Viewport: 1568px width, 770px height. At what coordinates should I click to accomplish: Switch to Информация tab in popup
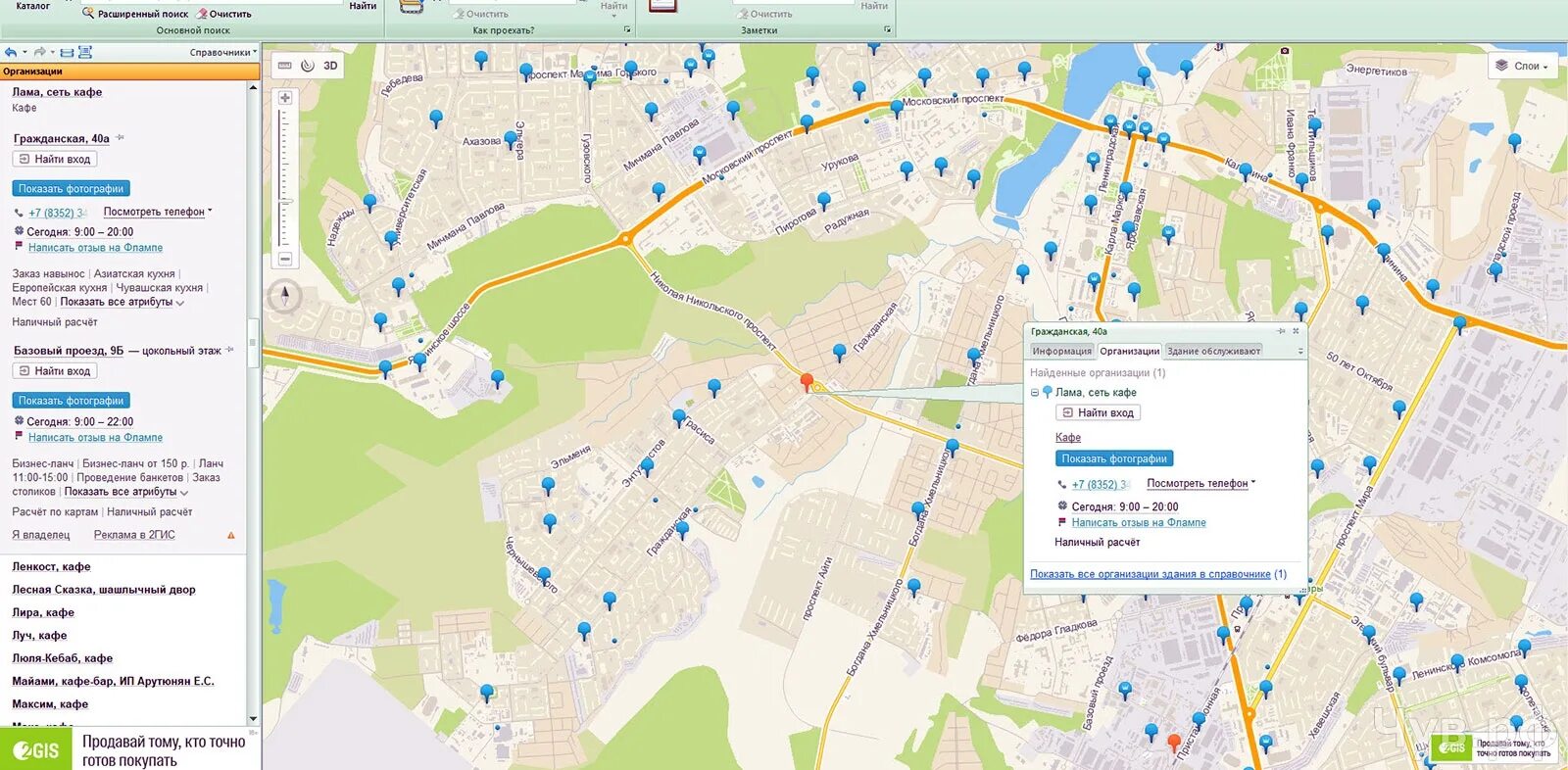(1061, 351)
